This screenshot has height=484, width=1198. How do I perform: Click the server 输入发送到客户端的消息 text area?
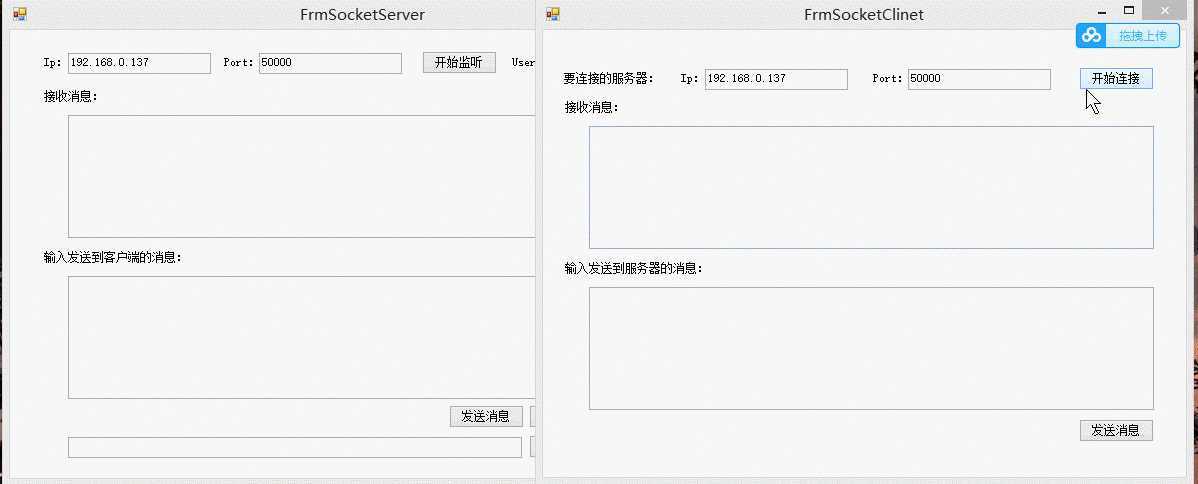pos(302,337)
